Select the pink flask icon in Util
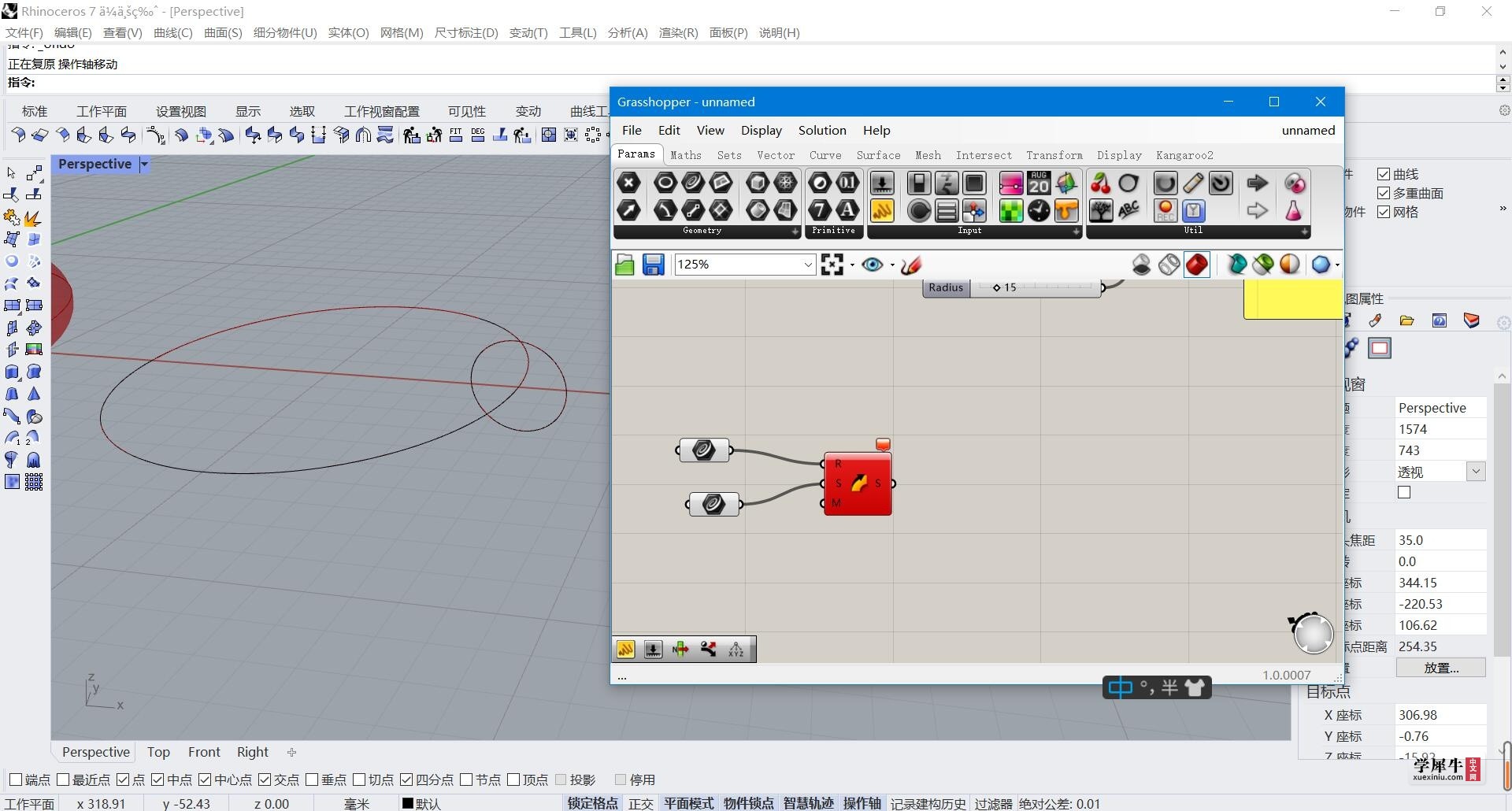Image resolution: width=1512 pixels, height=811 pixels. tap(1294, 210)
